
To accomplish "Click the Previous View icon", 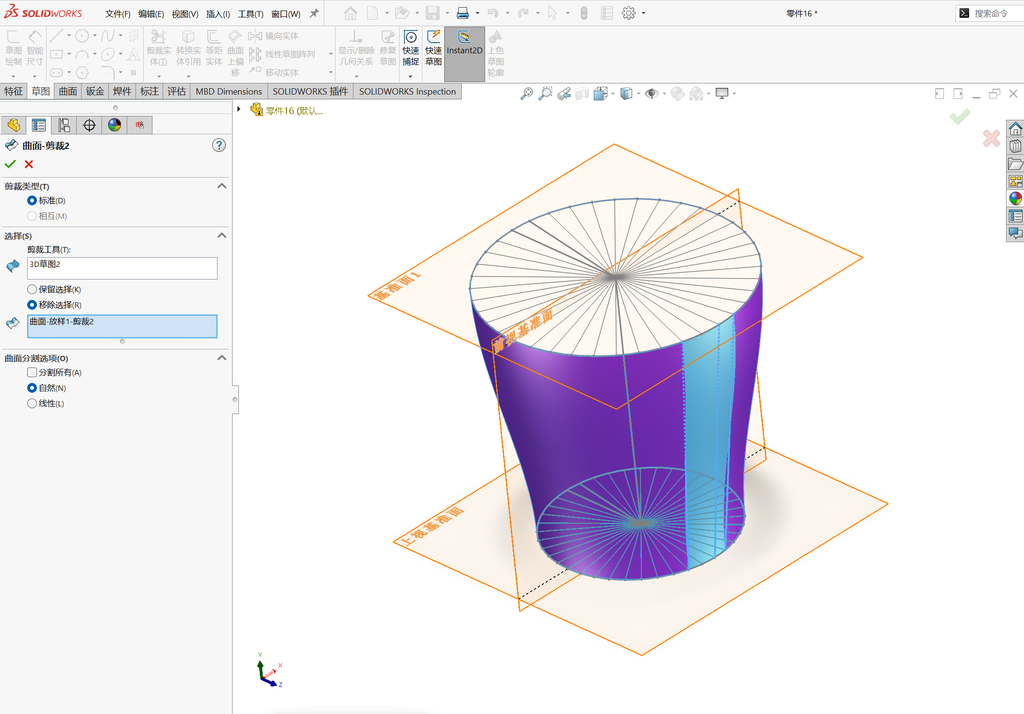I will 564,95.
